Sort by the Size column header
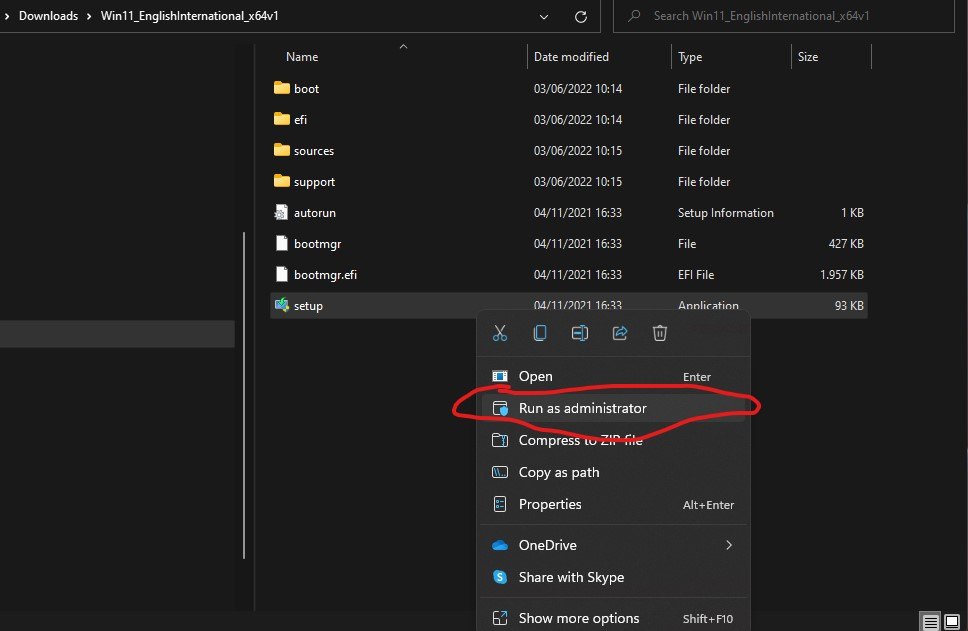Viewport: 968px width, 631px height. 807,57
